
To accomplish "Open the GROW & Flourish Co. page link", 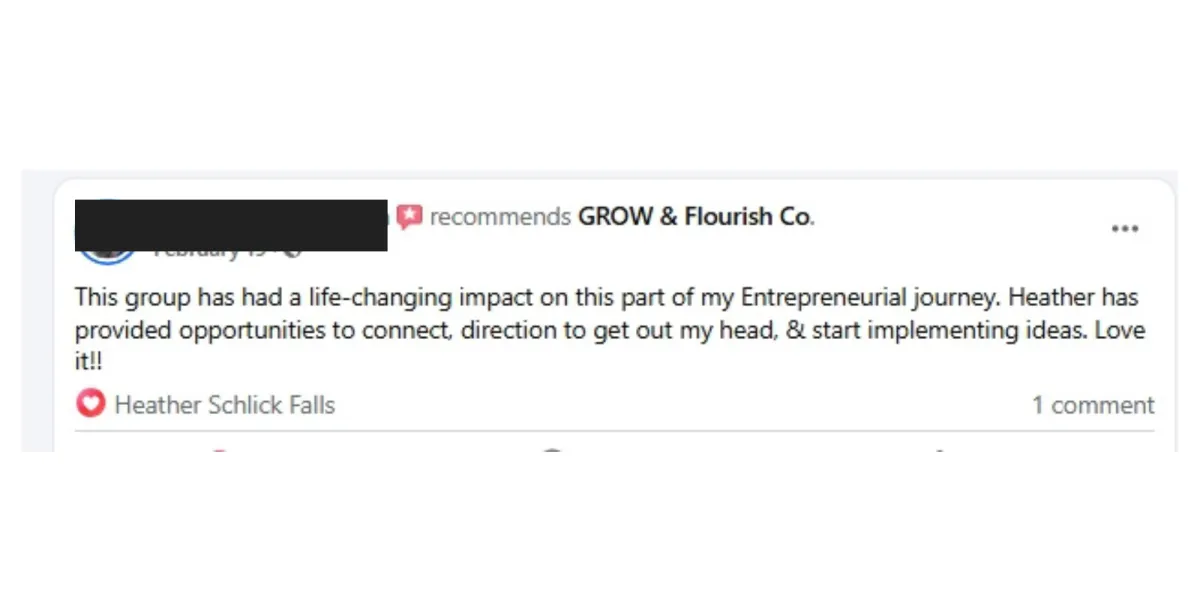I will pos(696,217).
